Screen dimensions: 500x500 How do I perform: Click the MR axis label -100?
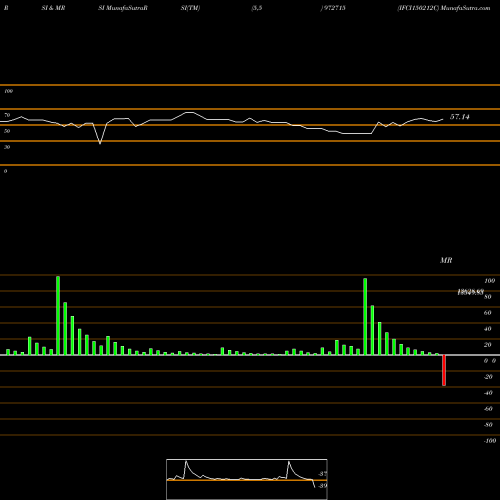(x=490, y=441)
